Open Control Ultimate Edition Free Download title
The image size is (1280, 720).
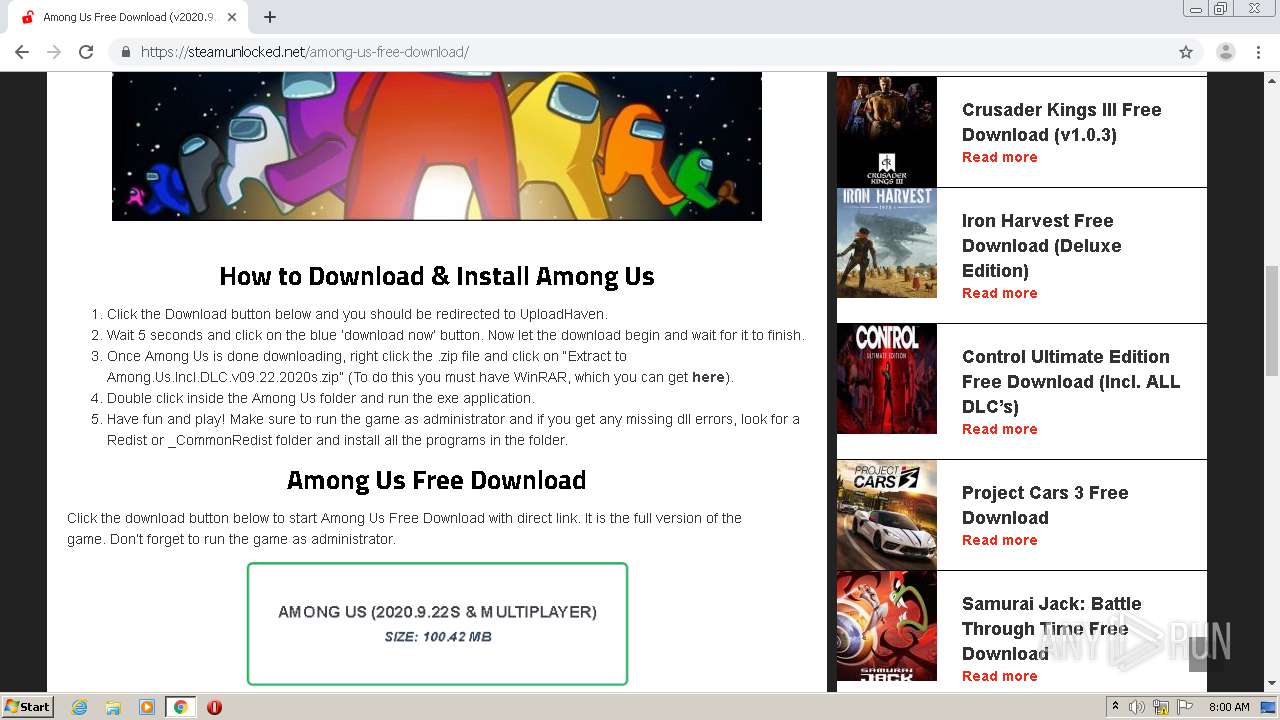pos(1071,381)
